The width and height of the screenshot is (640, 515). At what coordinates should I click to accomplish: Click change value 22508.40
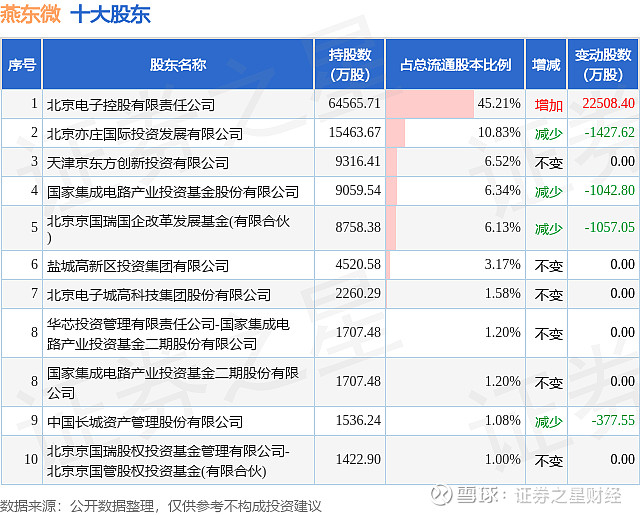pos(608,103)
